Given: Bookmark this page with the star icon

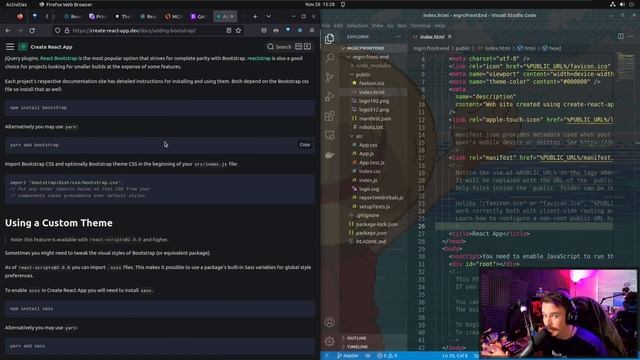Looking at the screenshot, I should coord(238,30).
